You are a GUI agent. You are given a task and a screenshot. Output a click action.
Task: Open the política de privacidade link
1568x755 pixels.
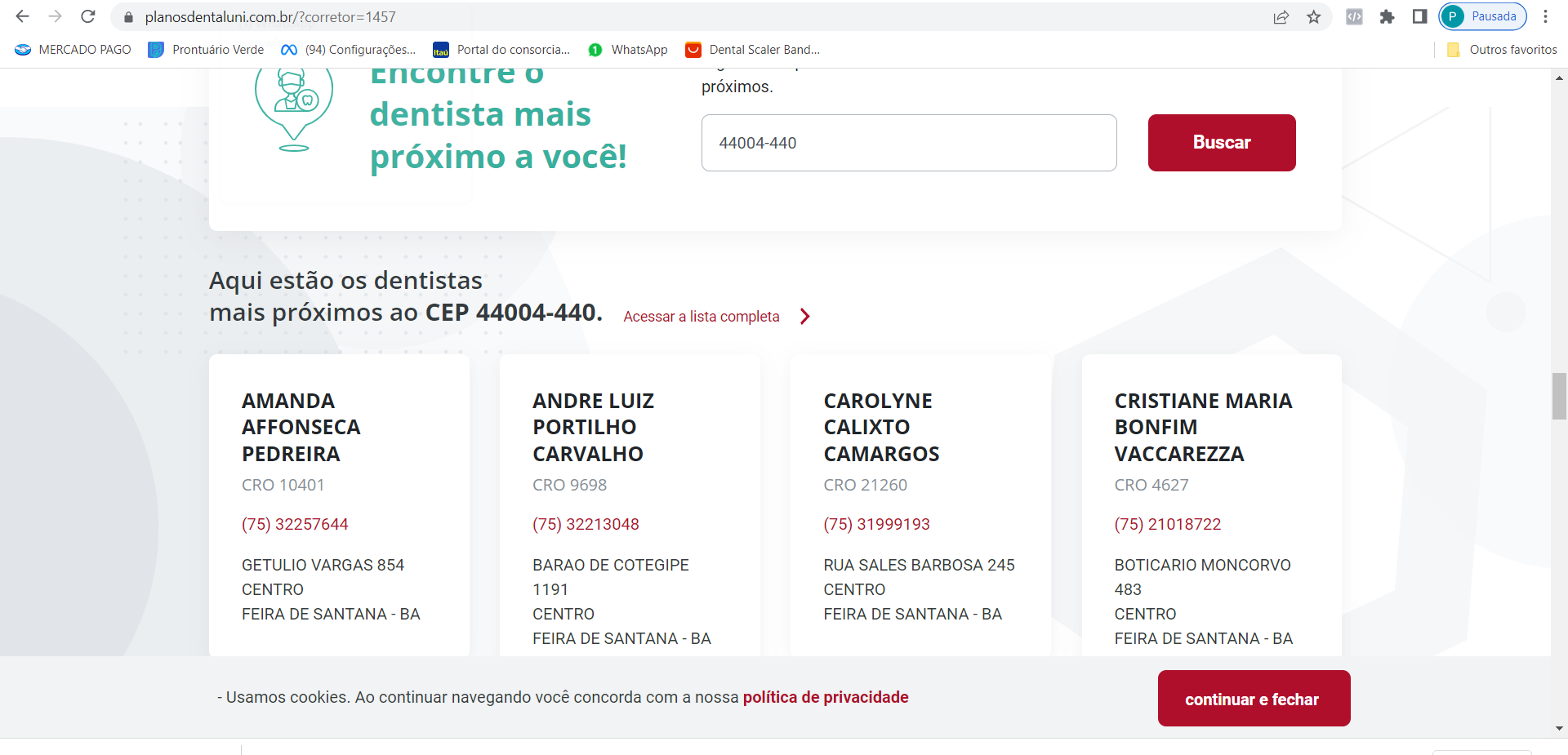click(x=826, y=697)
